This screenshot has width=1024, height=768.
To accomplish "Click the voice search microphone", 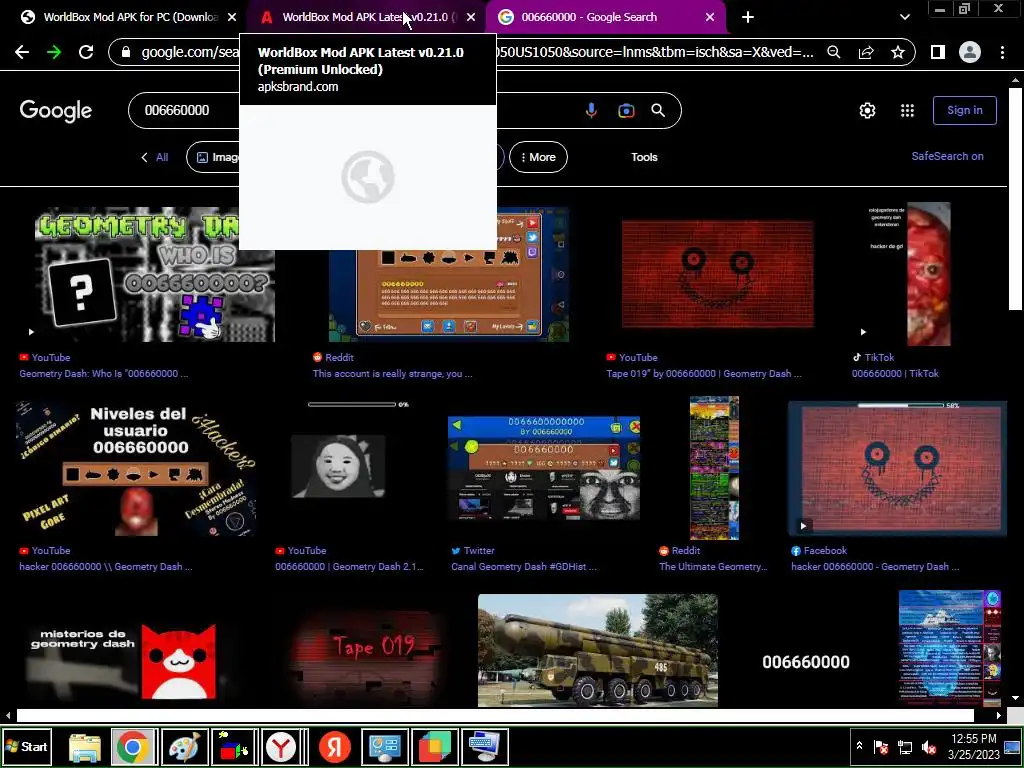I will (x=591, y=110).
